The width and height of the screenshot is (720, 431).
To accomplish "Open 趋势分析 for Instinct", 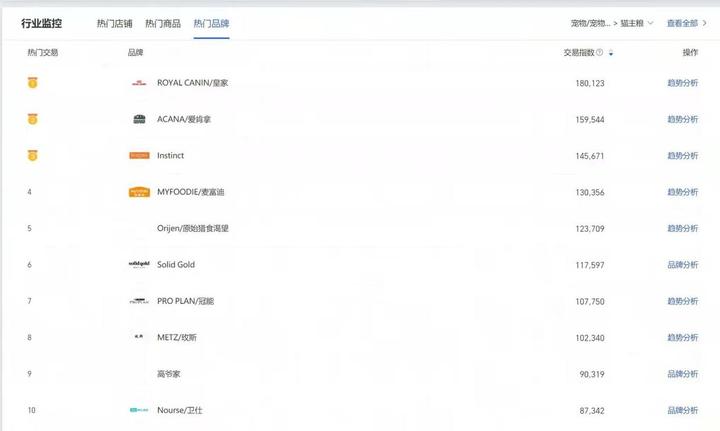I will (x=682, y=156).
